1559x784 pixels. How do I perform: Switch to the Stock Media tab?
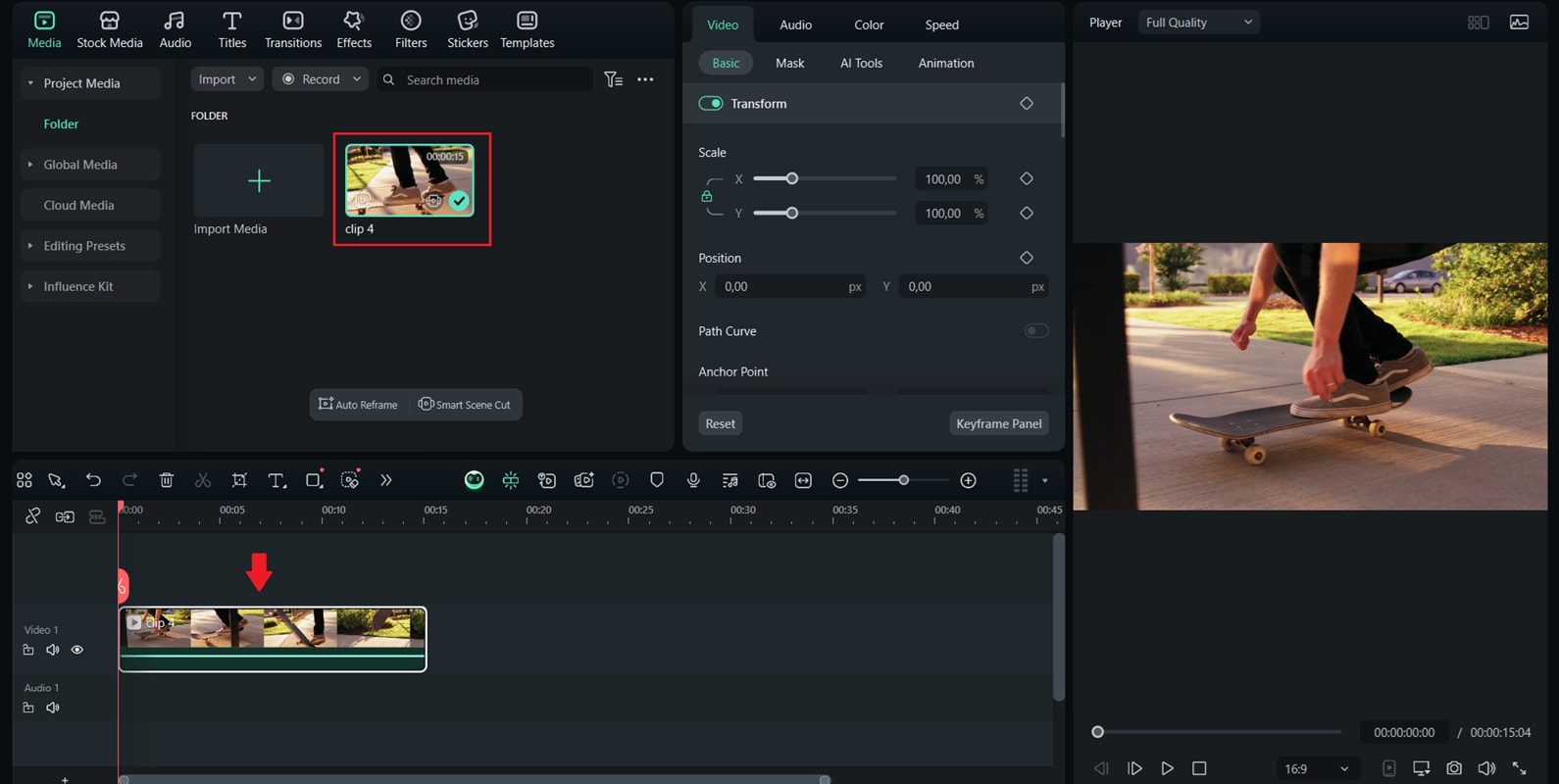coord(110,29)
